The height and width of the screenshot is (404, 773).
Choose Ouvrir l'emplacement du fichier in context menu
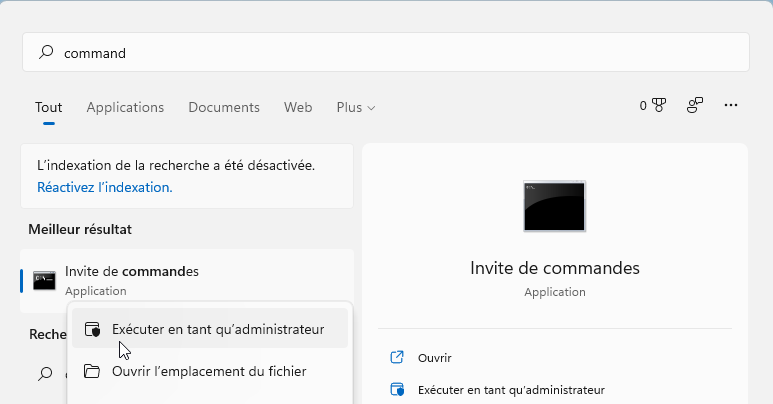click(x=210, y=371)
